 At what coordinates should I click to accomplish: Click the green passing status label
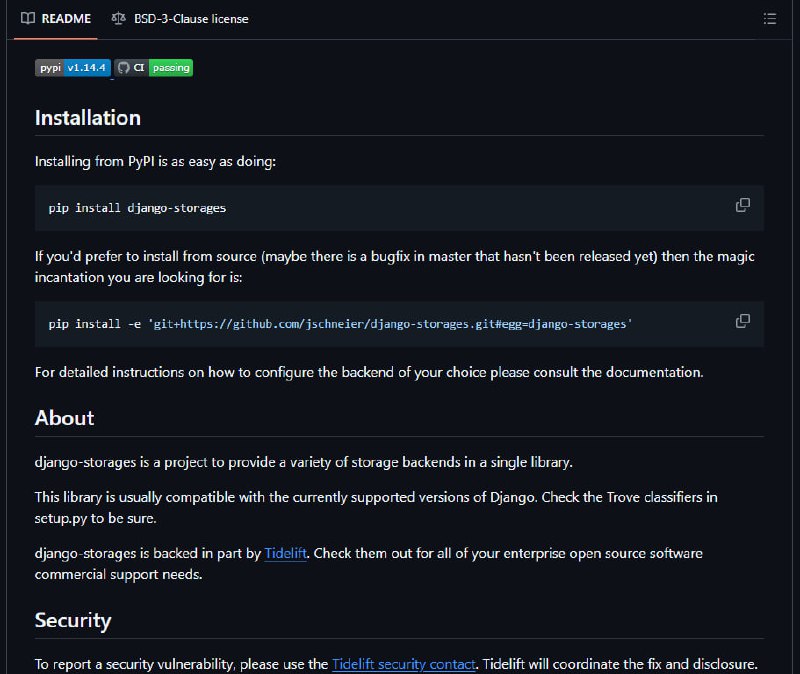coord(171,67)
